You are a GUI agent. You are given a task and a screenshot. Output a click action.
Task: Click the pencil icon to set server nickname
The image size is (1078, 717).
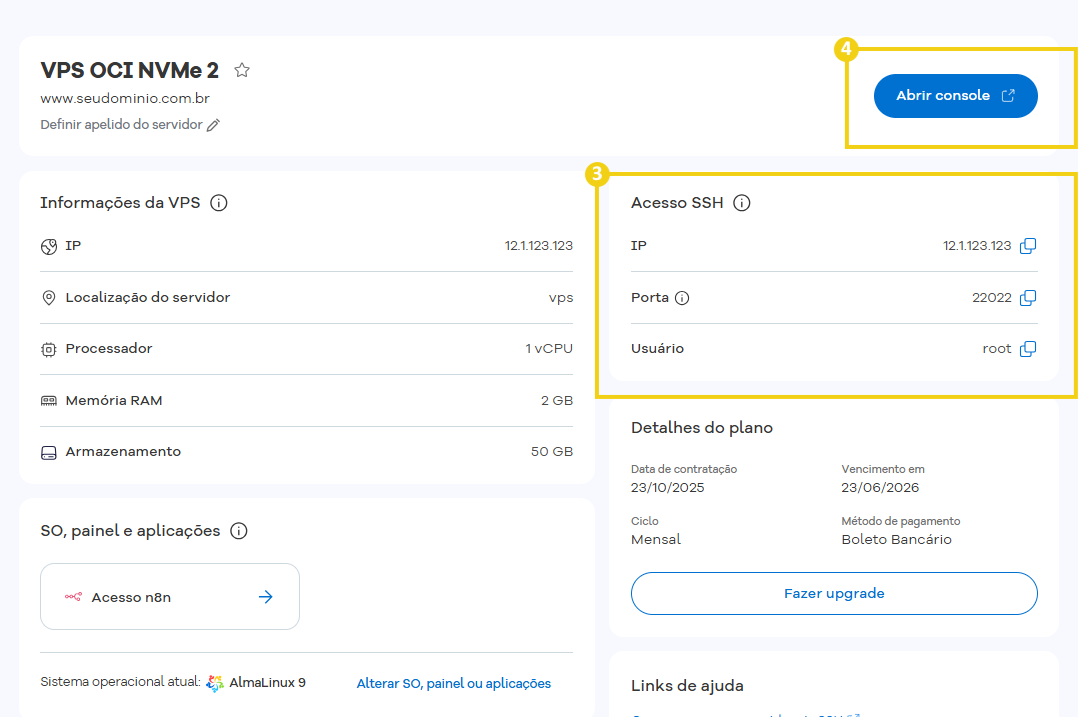[x=213, y=125]
